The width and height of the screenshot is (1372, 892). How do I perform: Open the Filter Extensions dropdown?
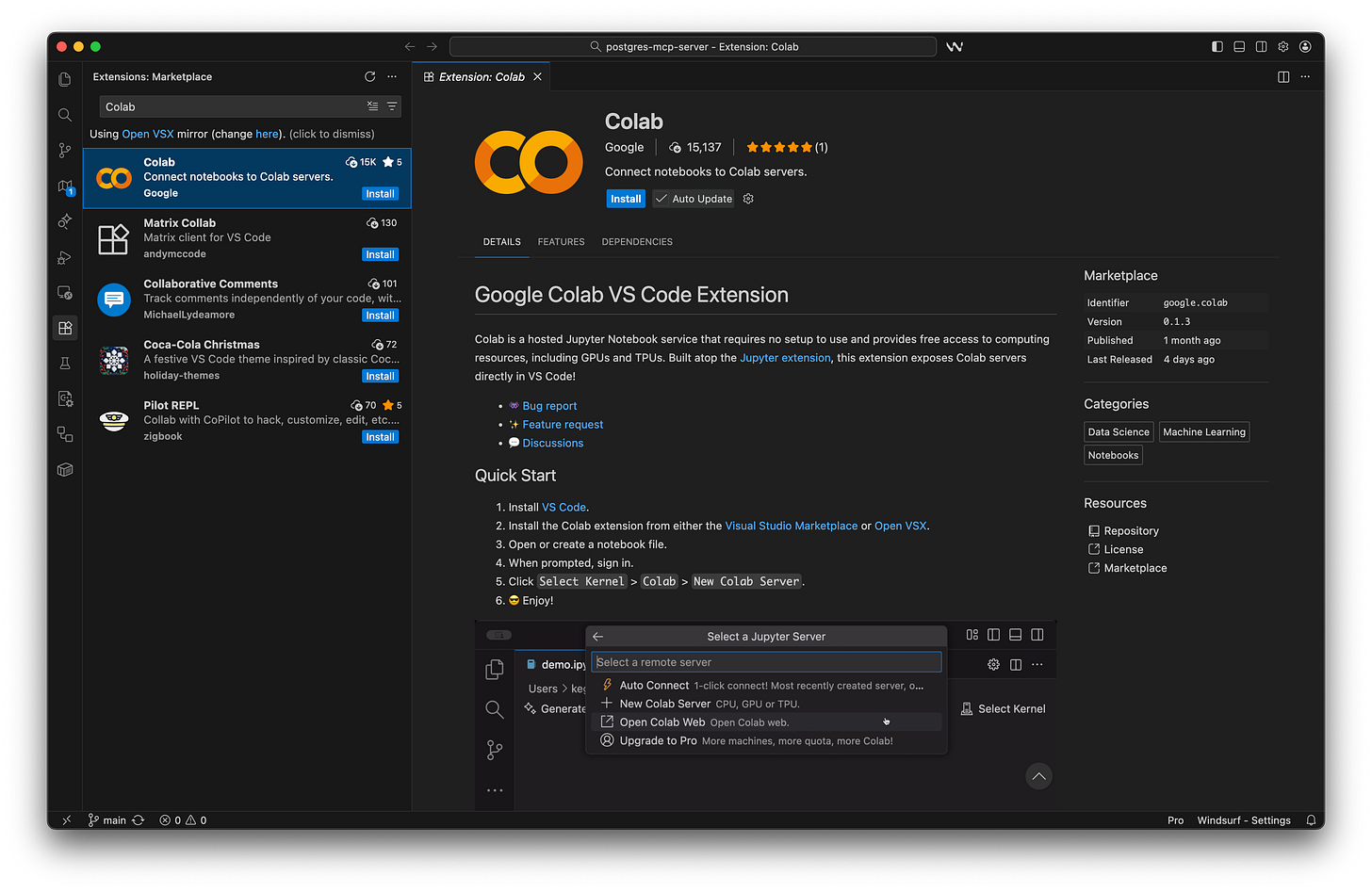point(392,106)
